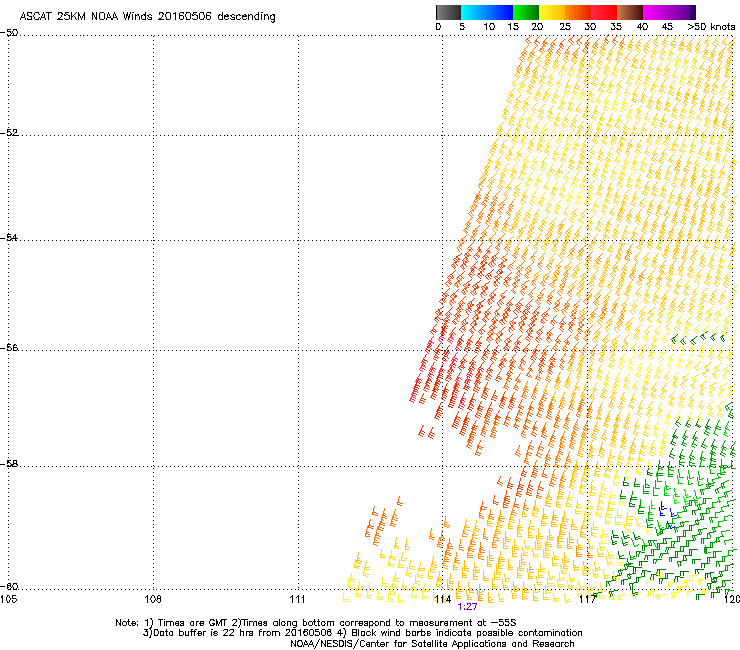Image resolution: width=740 pixels, height=650 pixels.
Task: Click legend tick label '25'
Action: point(565,27)
